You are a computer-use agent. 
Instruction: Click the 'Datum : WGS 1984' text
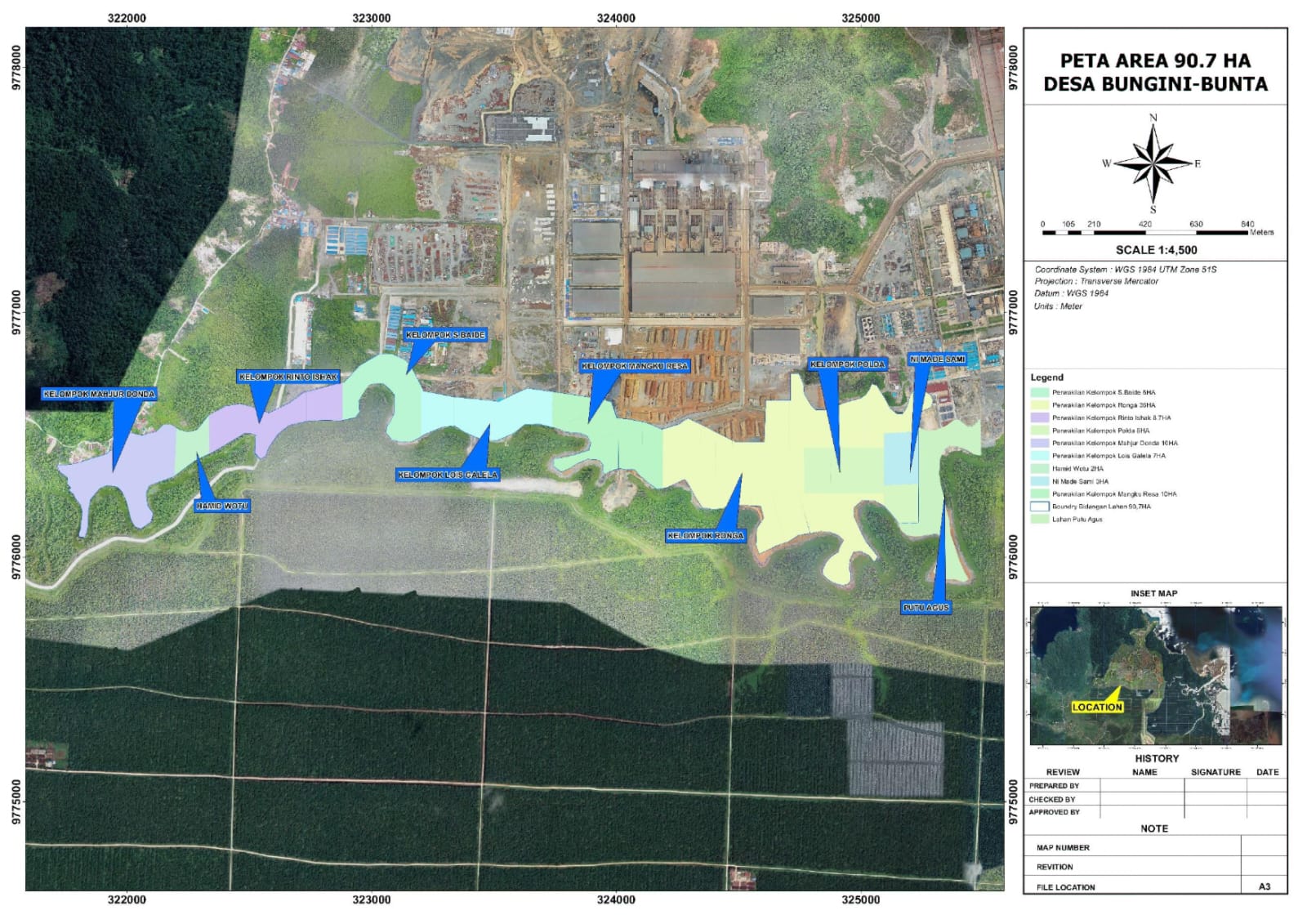pos(1071,293)
